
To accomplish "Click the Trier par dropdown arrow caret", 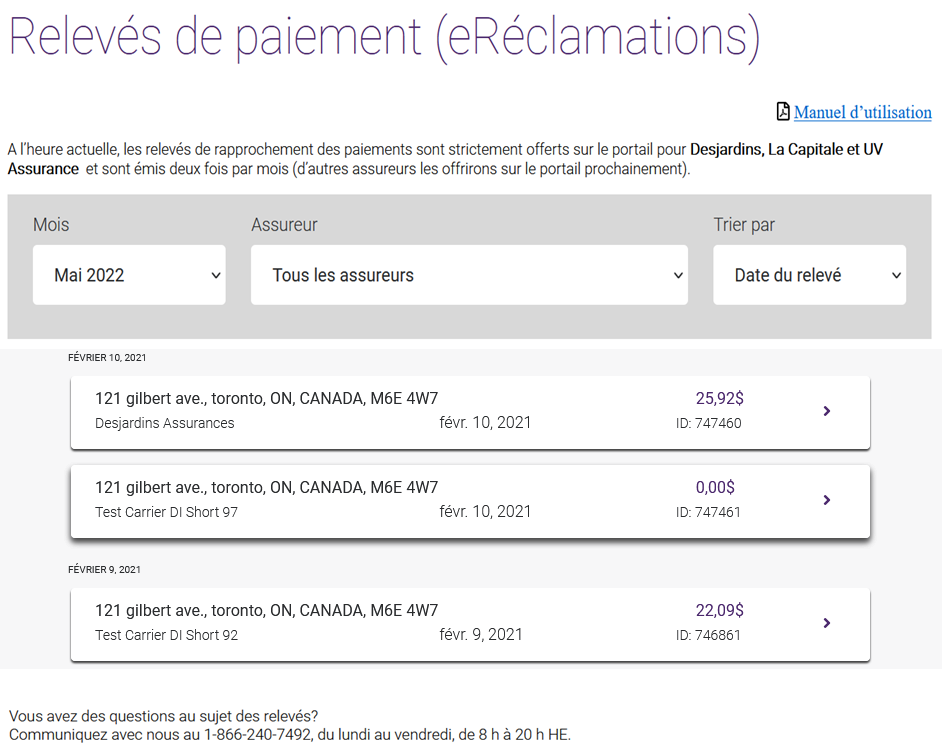I will [x=896, y=275].
